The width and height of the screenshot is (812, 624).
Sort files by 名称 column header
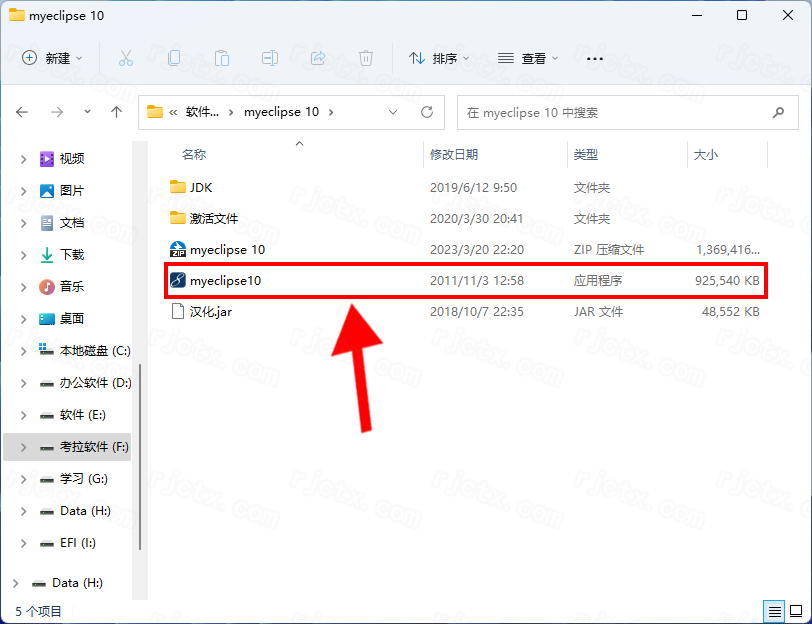click(x=194, y=155)
